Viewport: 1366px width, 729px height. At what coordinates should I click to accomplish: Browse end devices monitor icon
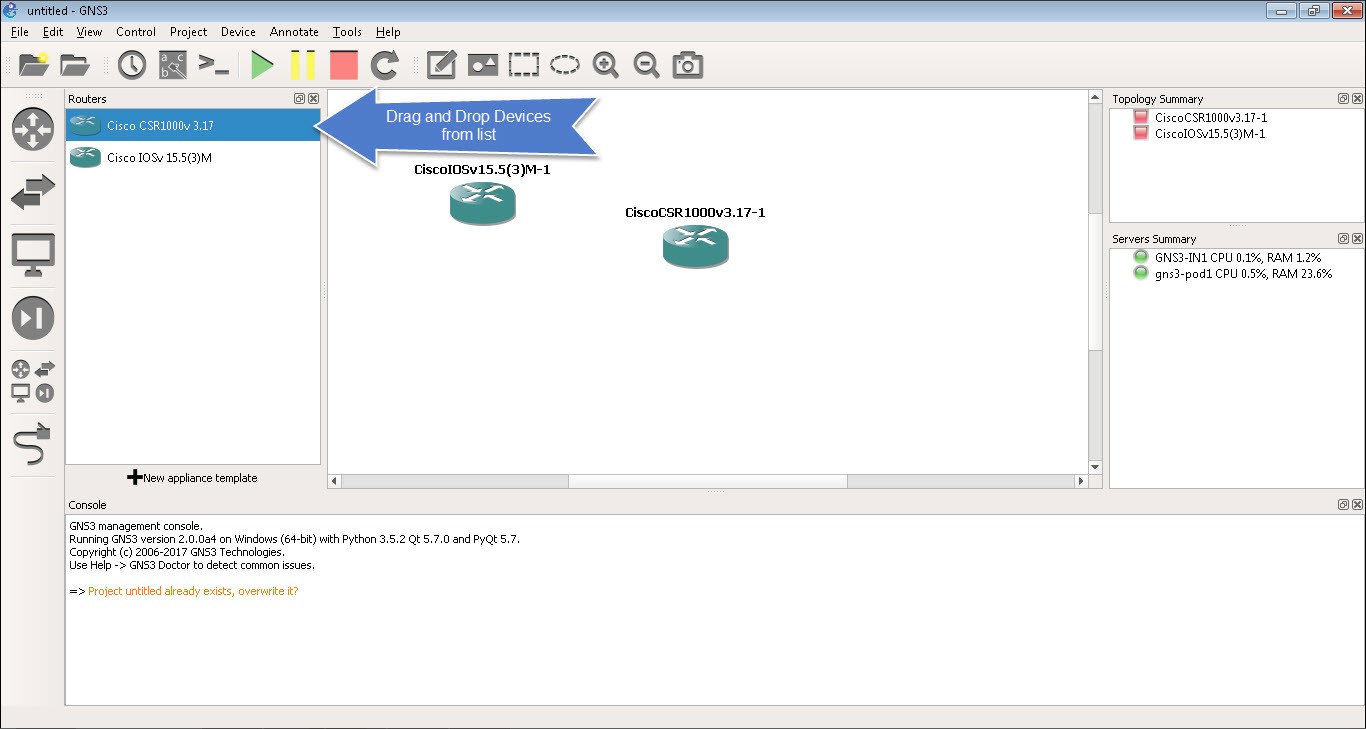tap(33, 255)
